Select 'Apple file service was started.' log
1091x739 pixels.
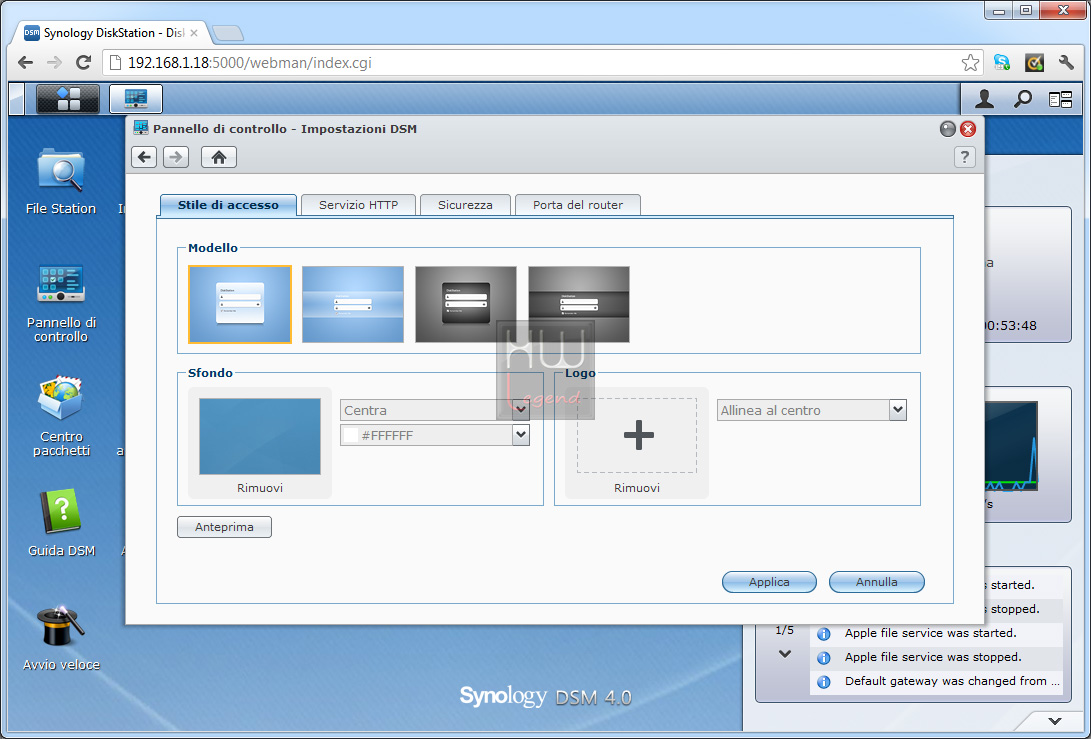pos(937,633)
